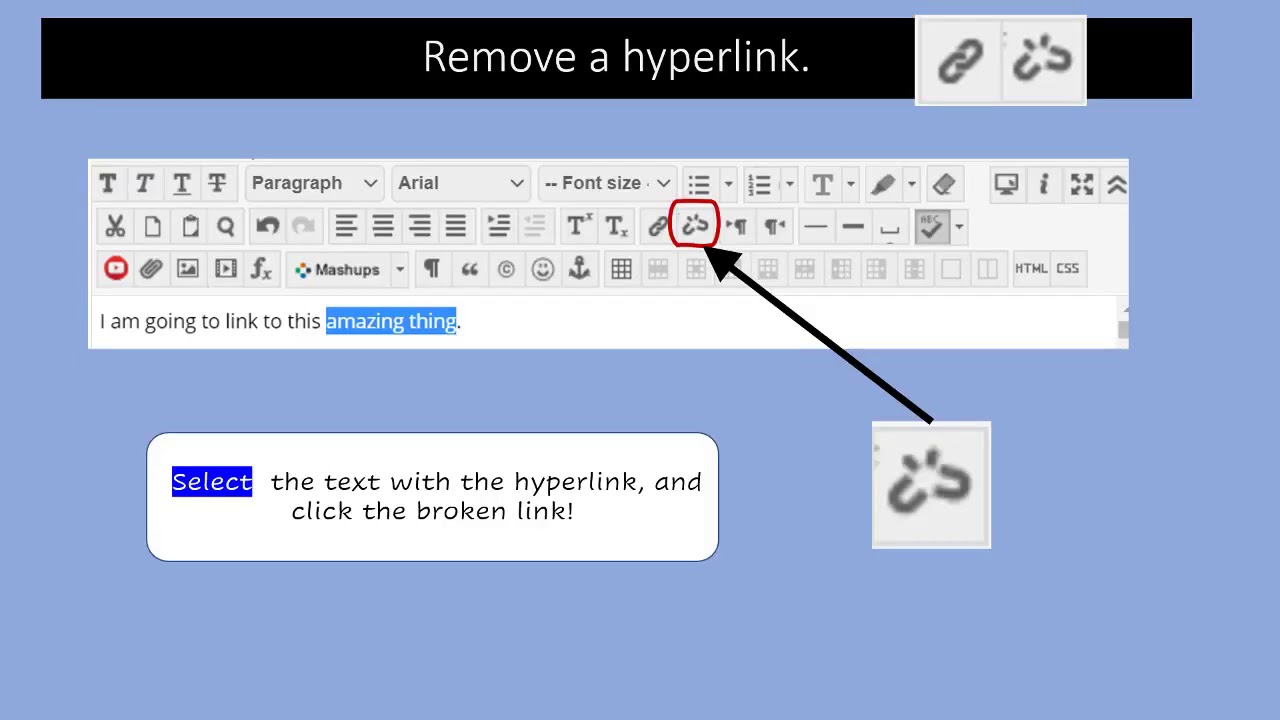Open HTML code view

pyautogui.click(x=1031, y=269)
